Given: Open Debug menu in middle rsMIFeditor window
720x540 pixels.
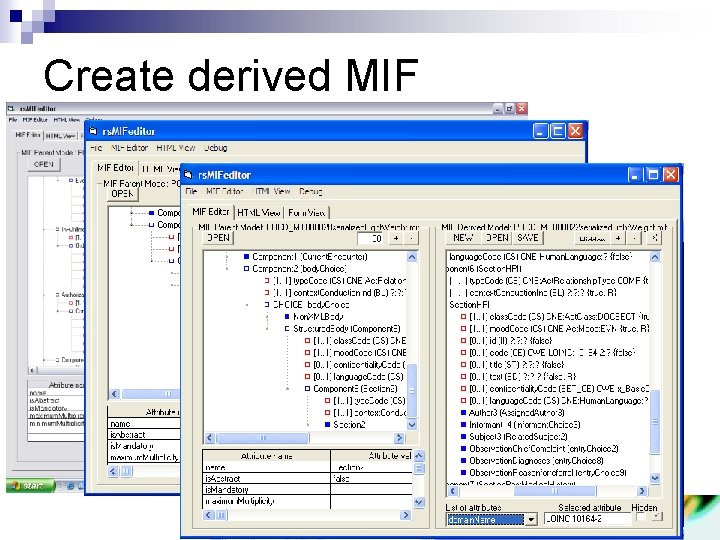Looking at the screenshot, I should (215, 148).
